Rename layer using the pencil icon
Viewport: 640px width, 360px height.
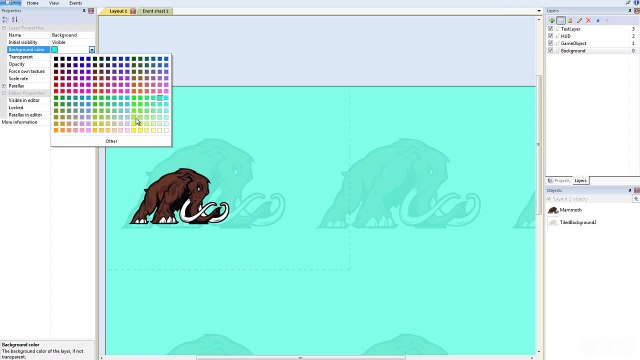[x=579, y=20]
